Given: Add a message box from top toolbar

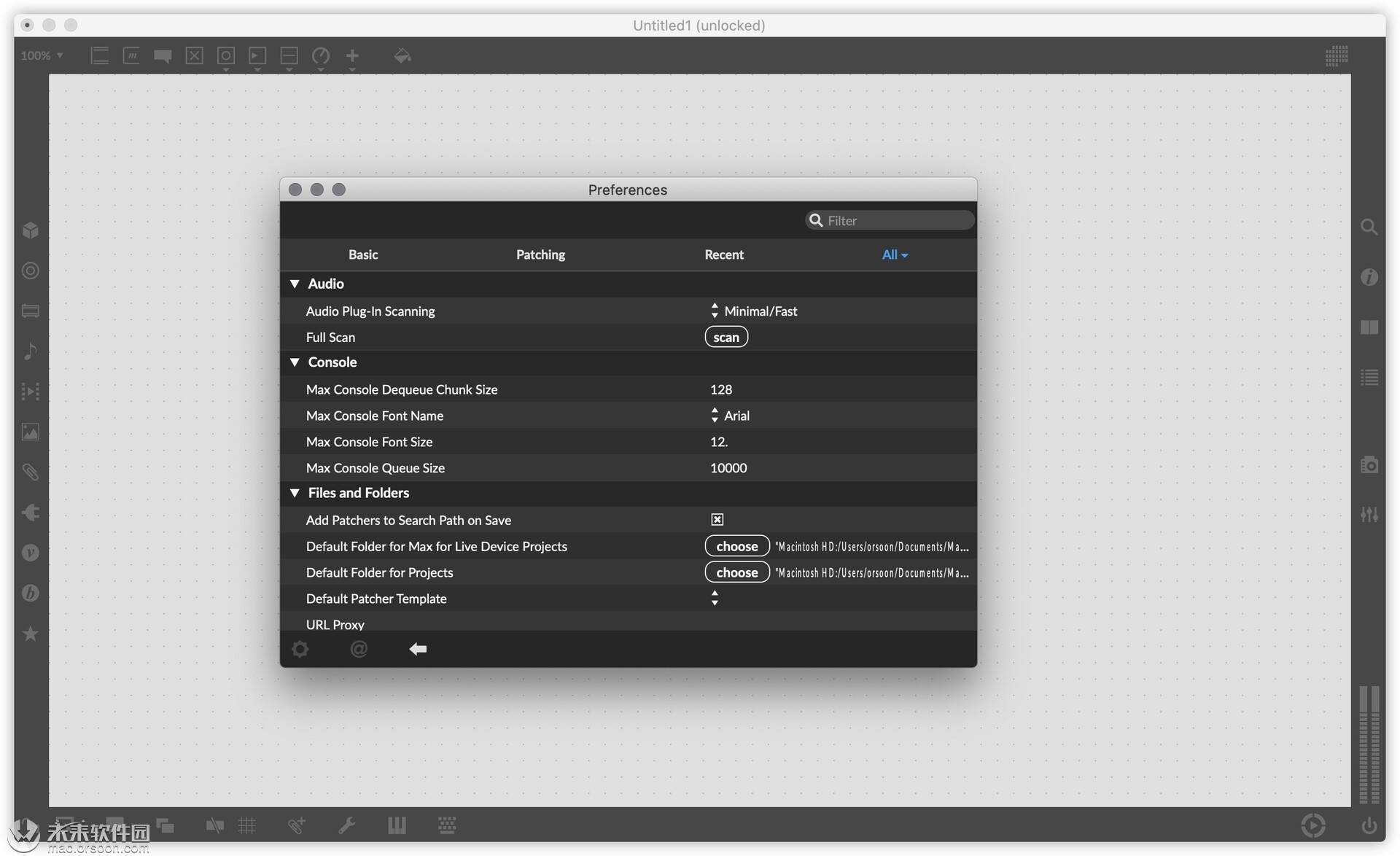Looking at the screenshot, I should click(131, 55).
